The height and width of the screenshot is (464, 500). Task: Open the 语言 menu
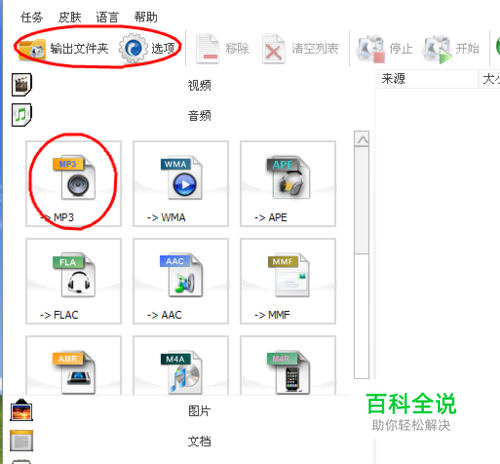coord(107,17)
